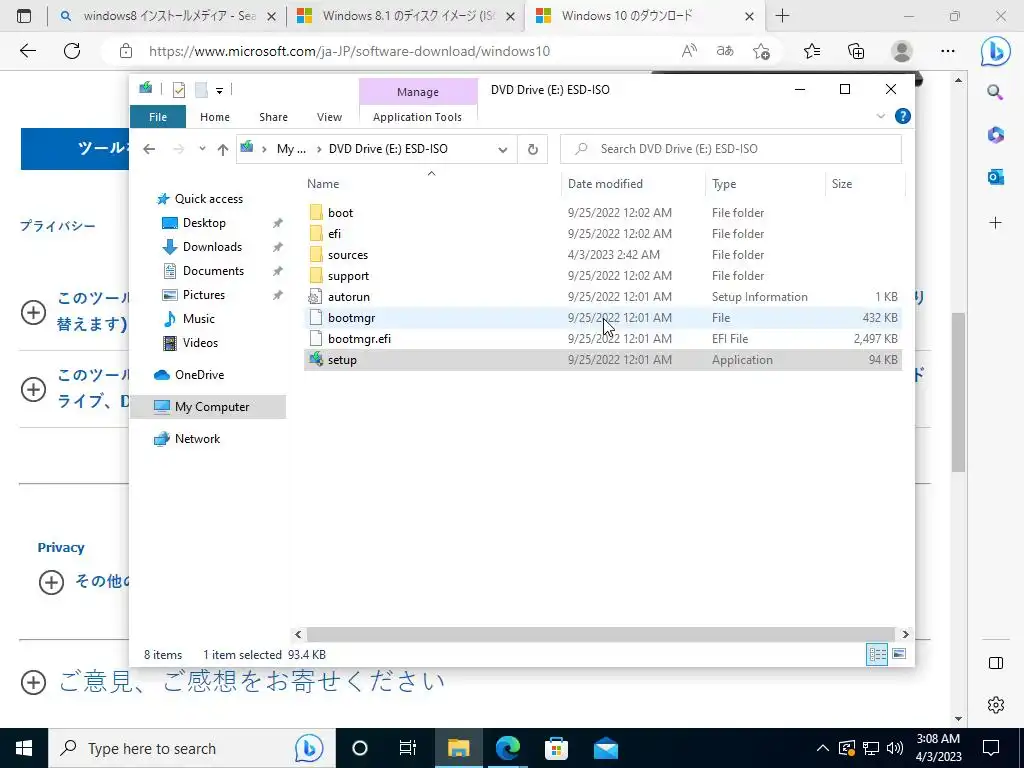1024x768 pixels.
Task: Switch to the View ribbon tab
Action: [329, 117]
